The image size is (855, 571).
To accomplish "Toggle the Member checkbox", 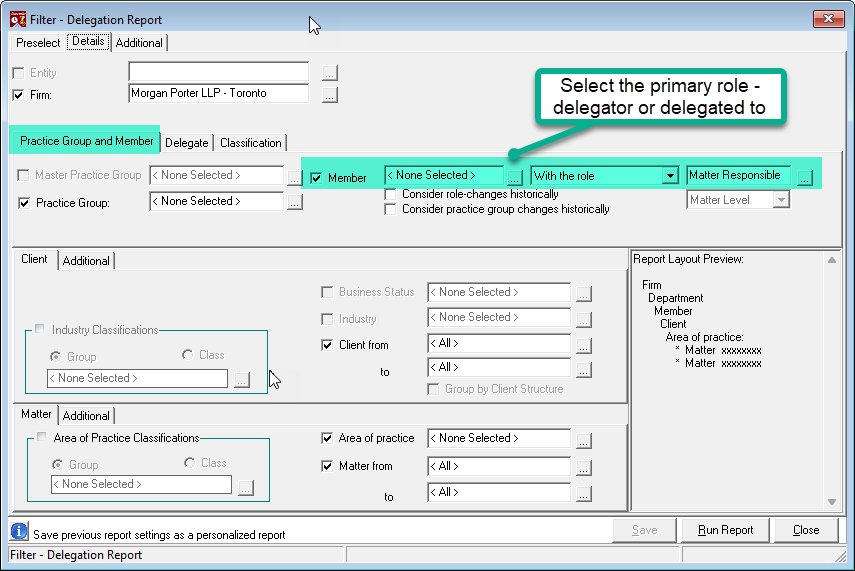I will point(316,178).
